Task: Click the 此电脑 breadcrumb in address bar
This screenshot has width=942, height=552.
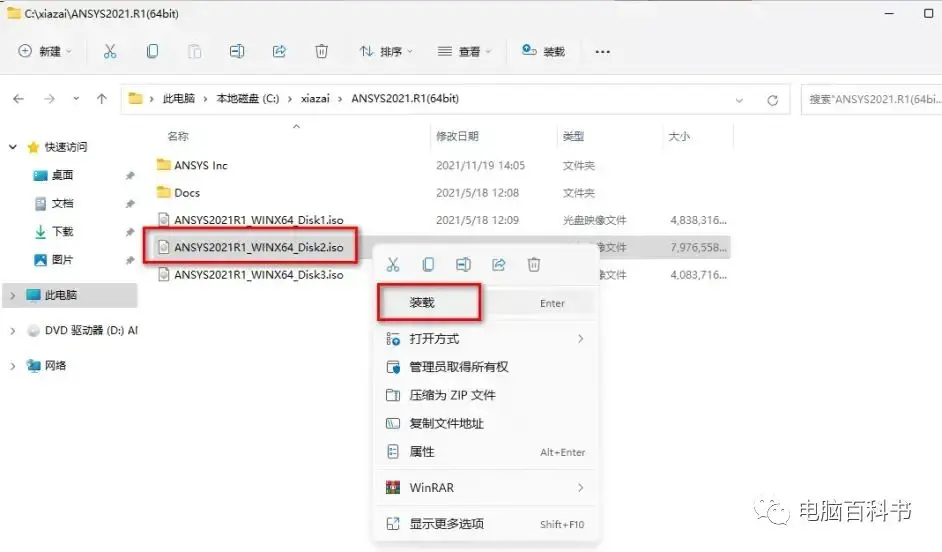Action: tap(178, 99)
